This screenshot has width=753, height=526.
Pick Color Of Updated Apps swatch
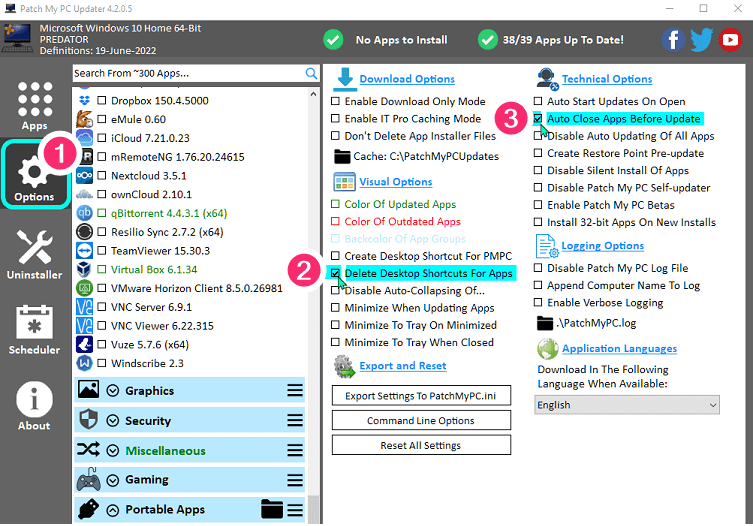pyautogui.click(x=335, y=204)
